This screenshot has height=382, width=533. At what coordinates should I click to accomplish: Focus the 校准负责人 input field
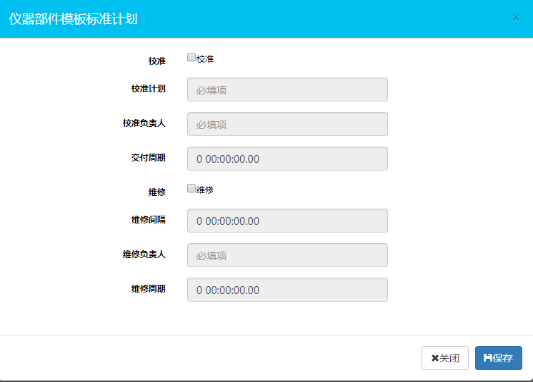point(287,124)
